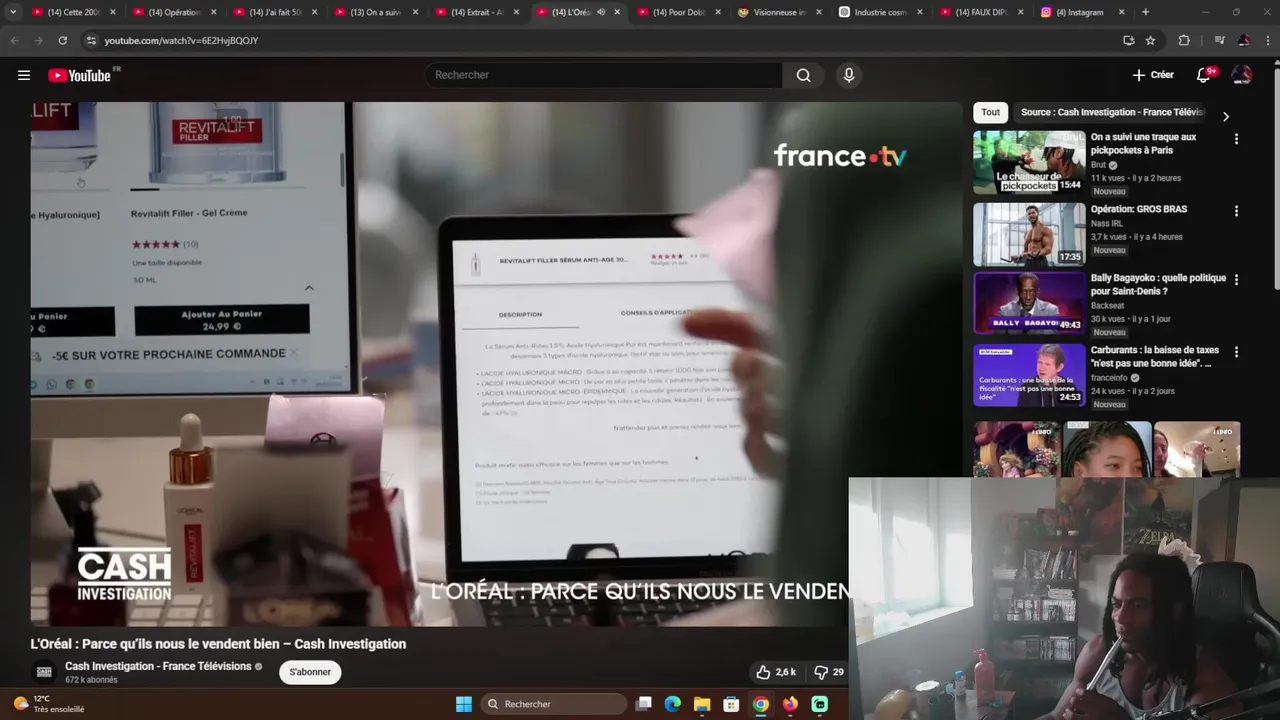This screenshot has width=1280, height=720.
Task: Open the Cash Investigation - France Télévisions channel link
Action: click(158, 666)
